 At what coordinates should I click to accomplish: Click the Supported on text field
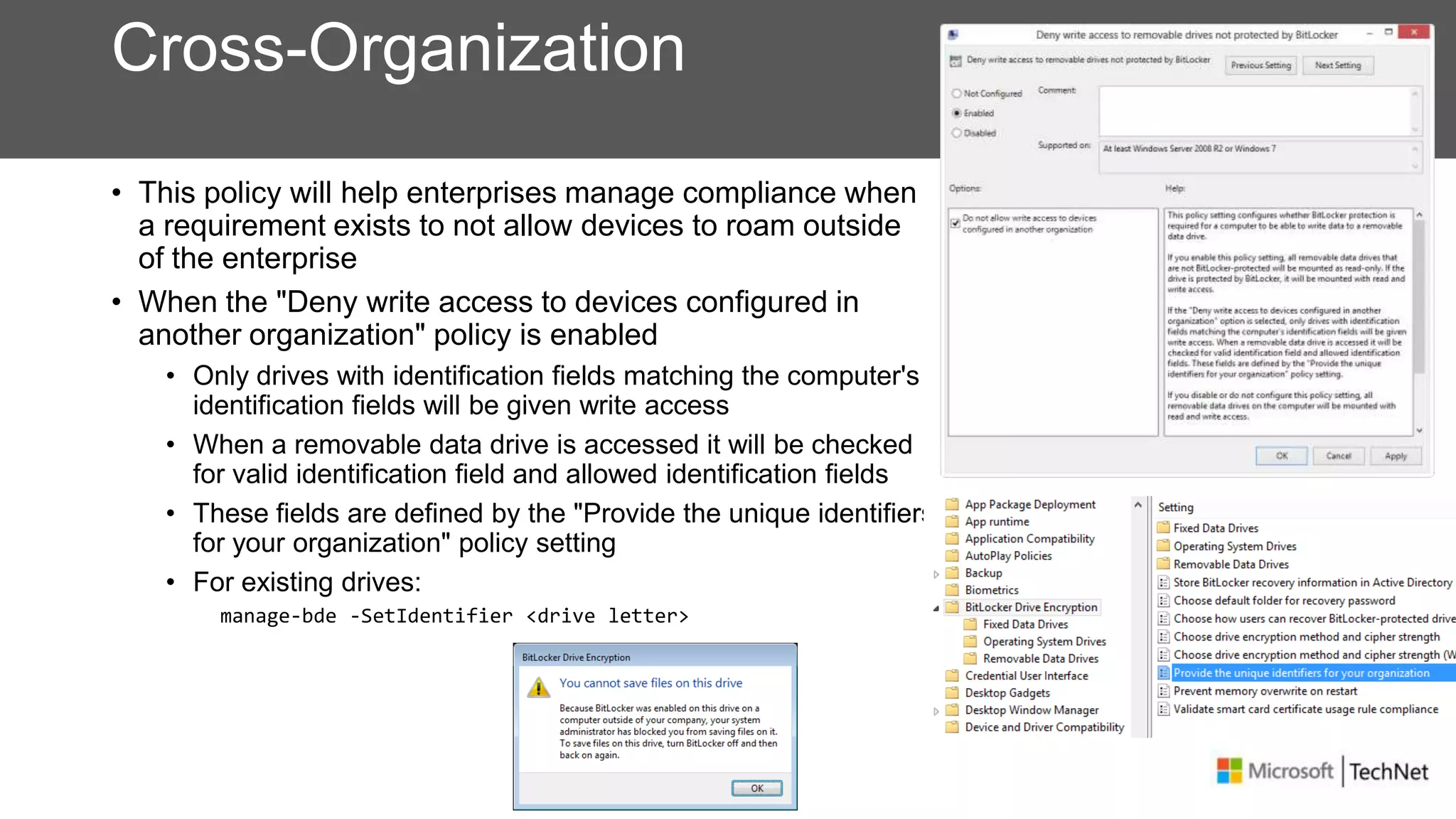point(1255,156)
